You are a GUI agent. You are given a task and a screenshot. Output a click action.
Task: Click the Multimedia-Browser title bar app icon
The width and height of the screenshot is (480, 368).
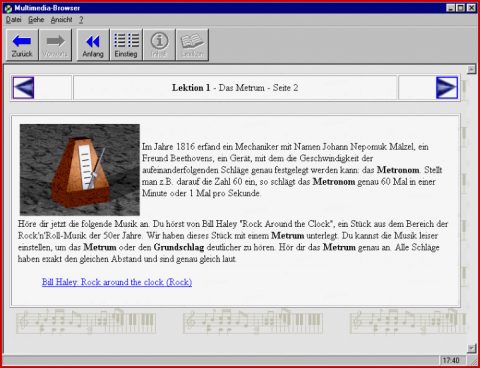(8, 8)
